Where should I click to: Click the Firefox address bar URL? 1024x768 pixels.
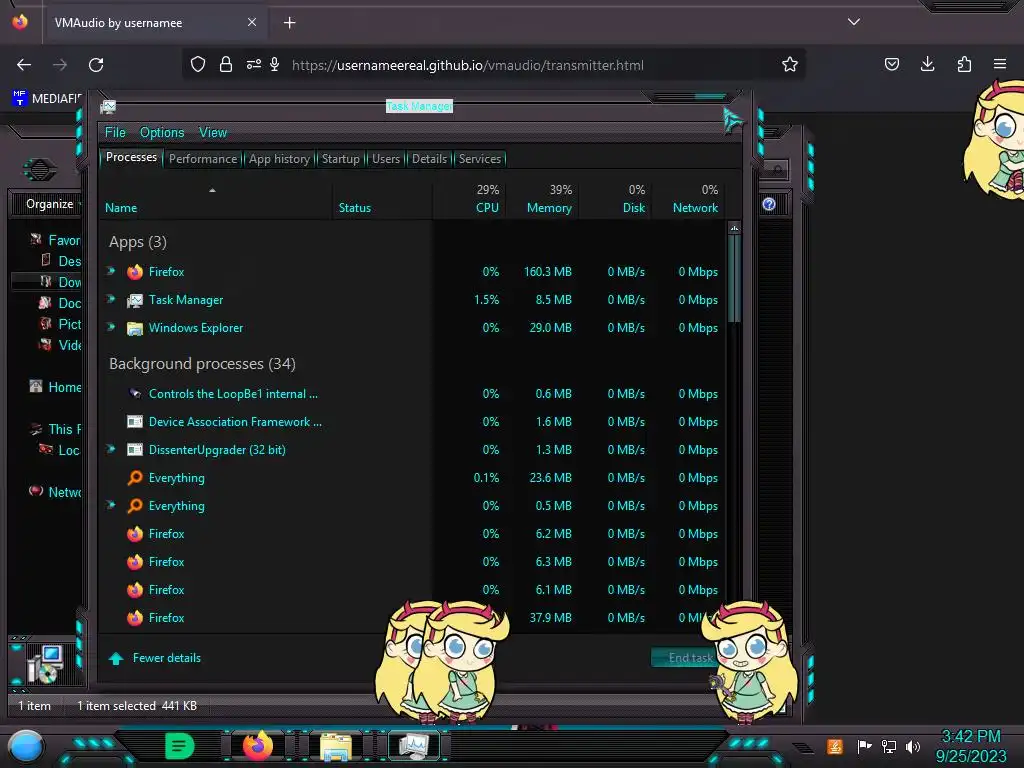click(468, 65)
